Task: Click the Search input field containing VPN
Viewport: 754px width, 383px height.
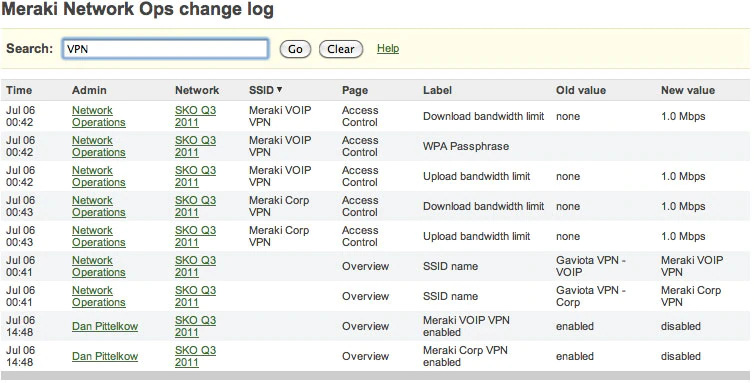Action: [x=165, y=49]
